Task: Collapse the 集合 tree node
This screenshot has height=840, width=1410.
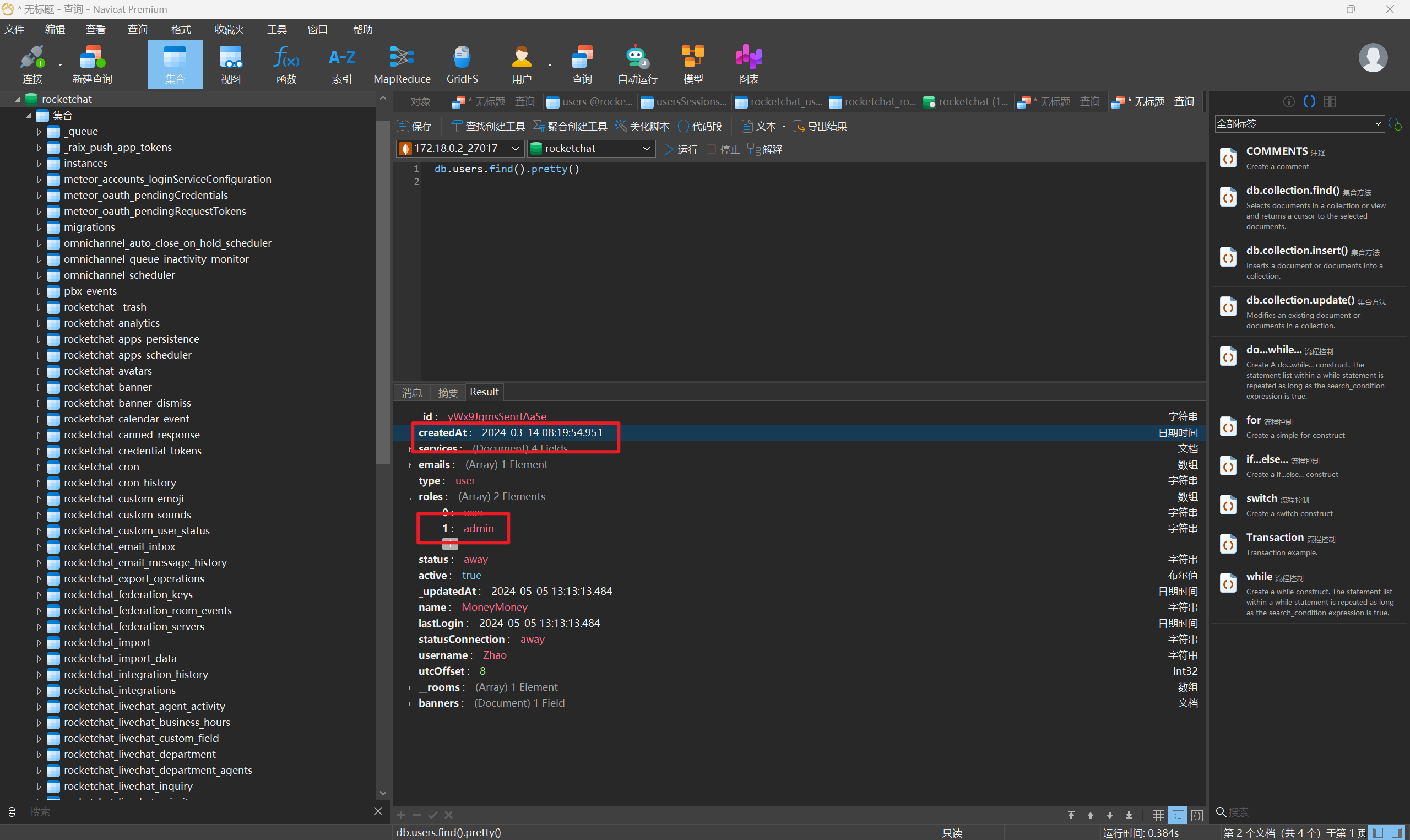Action: (x=28, y=116)
